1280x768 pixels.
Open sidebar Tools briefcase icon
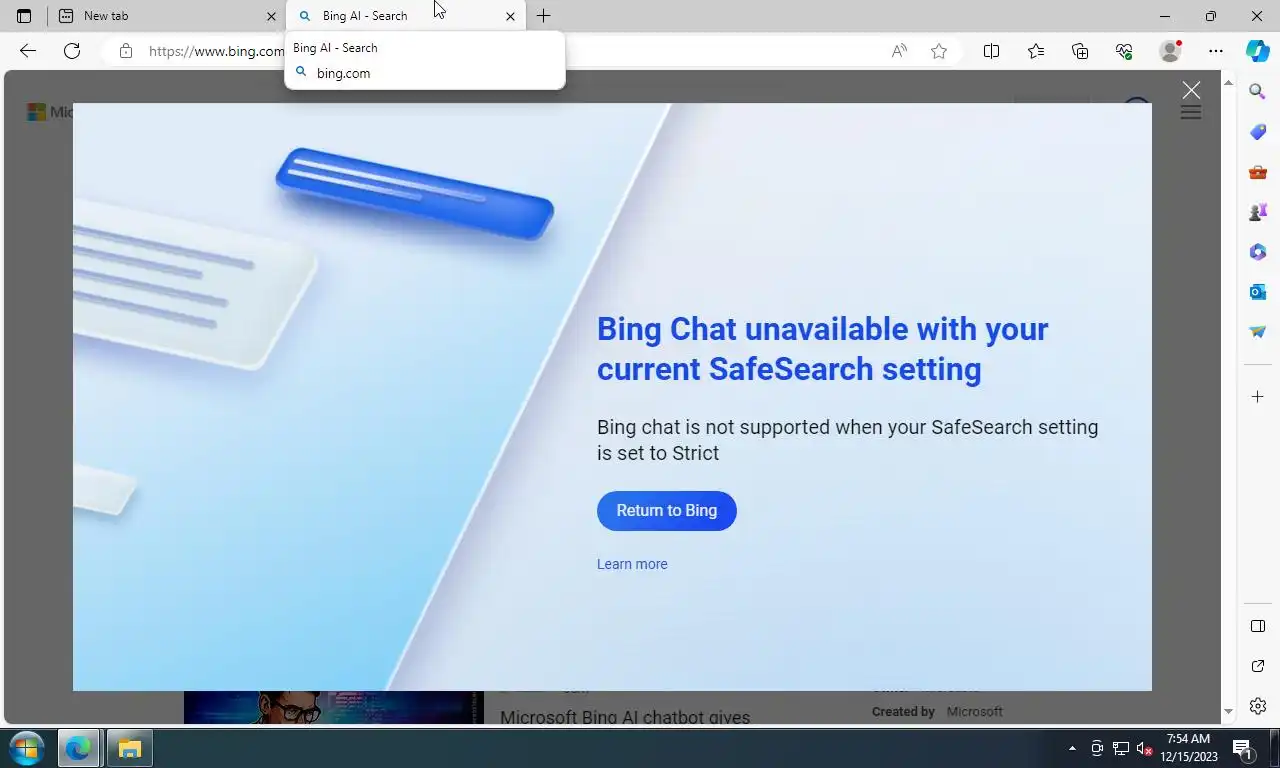coord(1258,172)
